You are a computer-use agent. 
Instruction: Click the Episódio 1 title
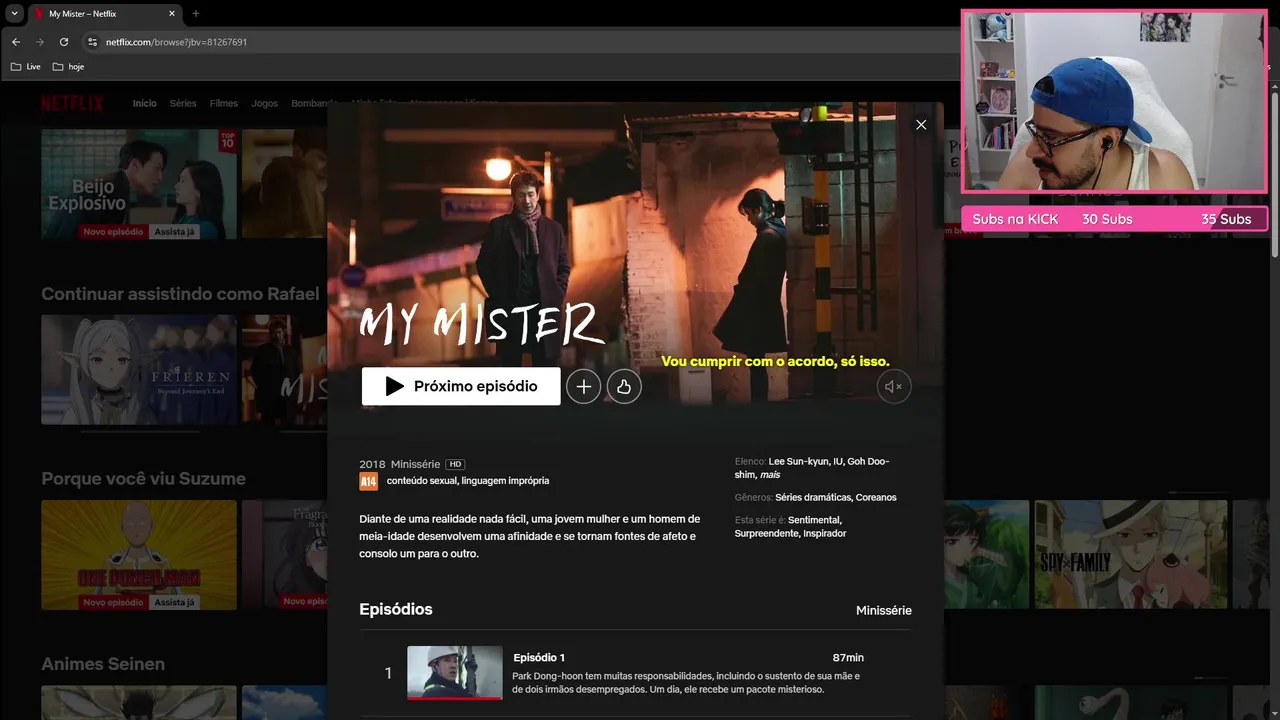coord(539,657)
